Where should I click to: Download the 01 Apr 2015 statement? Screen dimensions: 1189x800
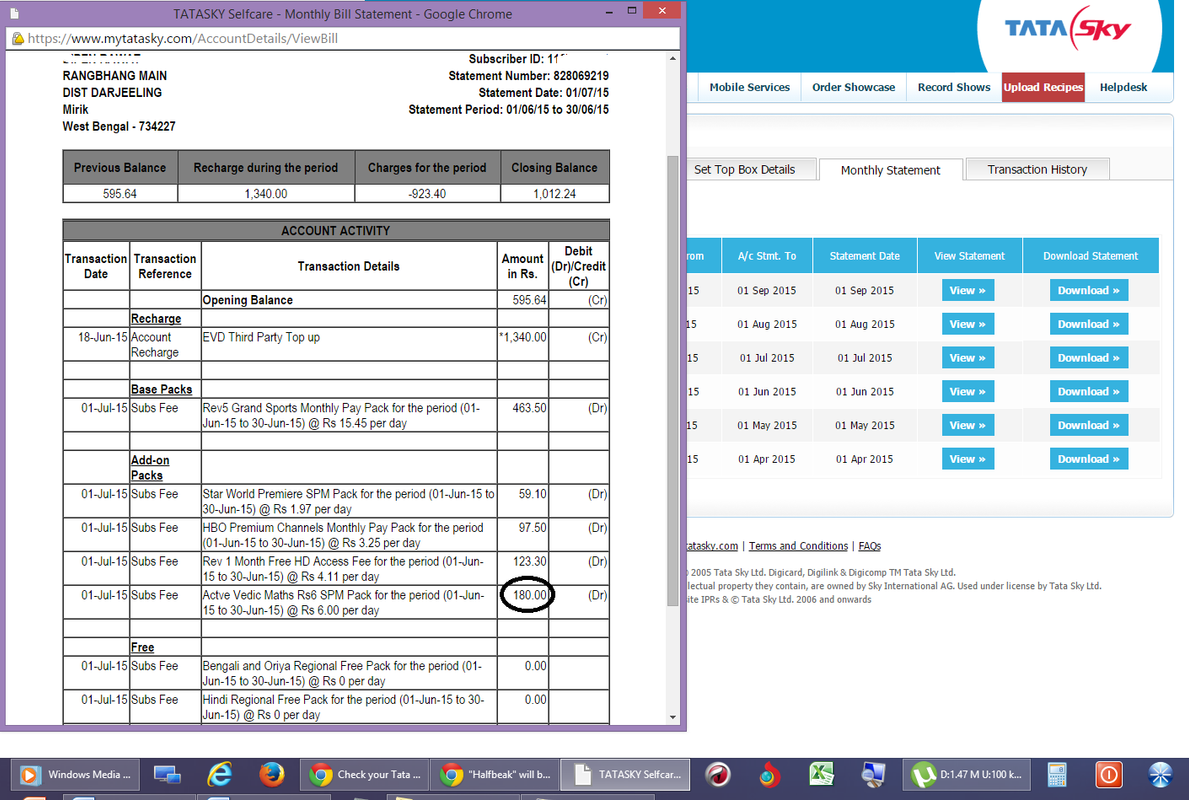1089,459
